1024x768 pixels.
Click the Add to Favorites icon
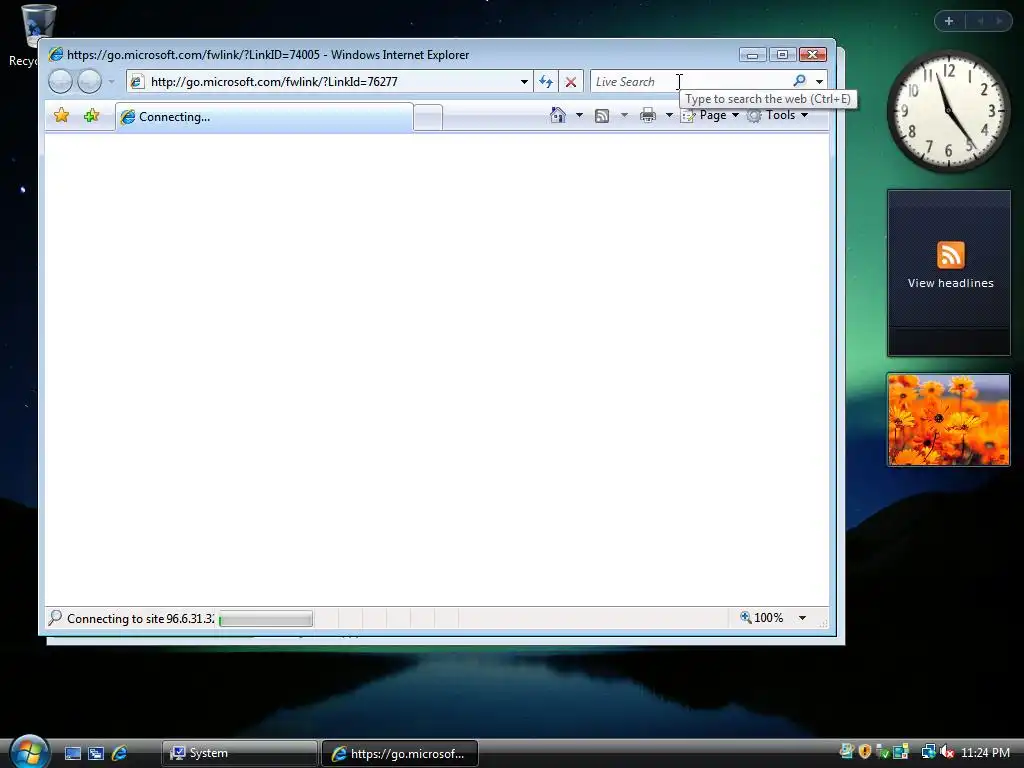click(x=91, y=116)
